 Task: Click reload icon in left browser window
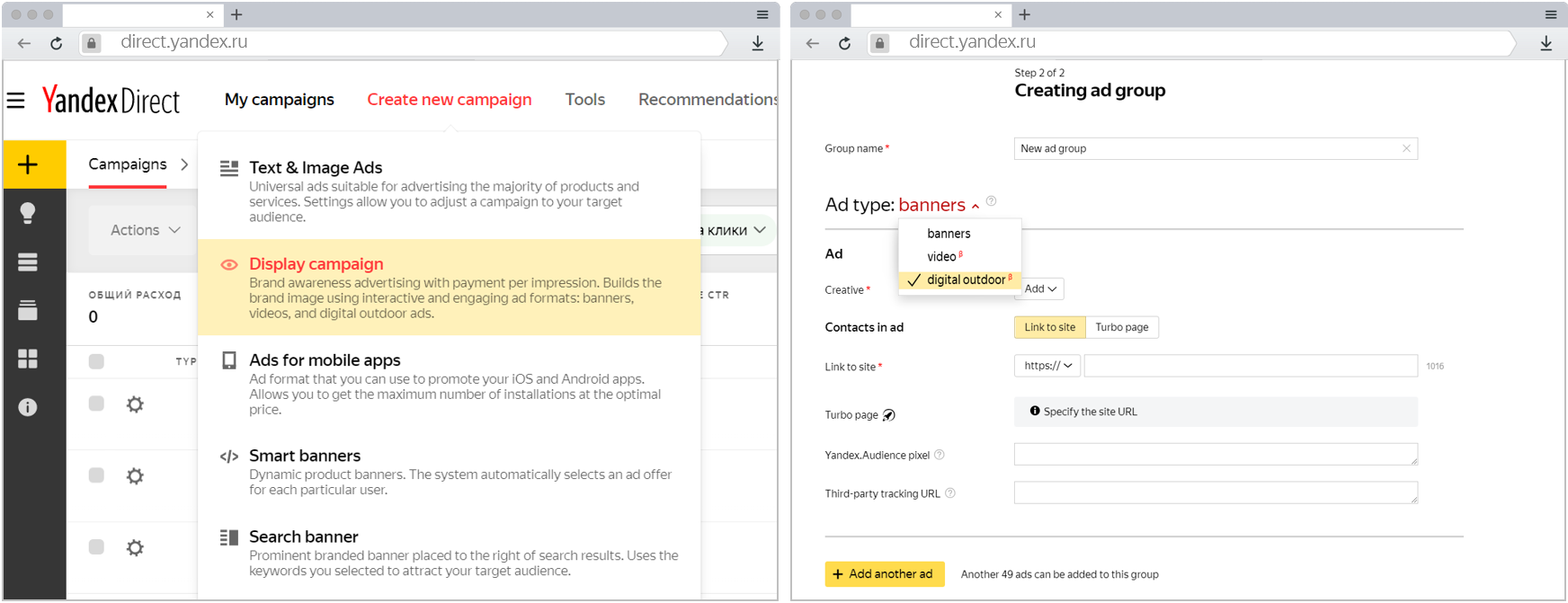(x=57, y=43)
